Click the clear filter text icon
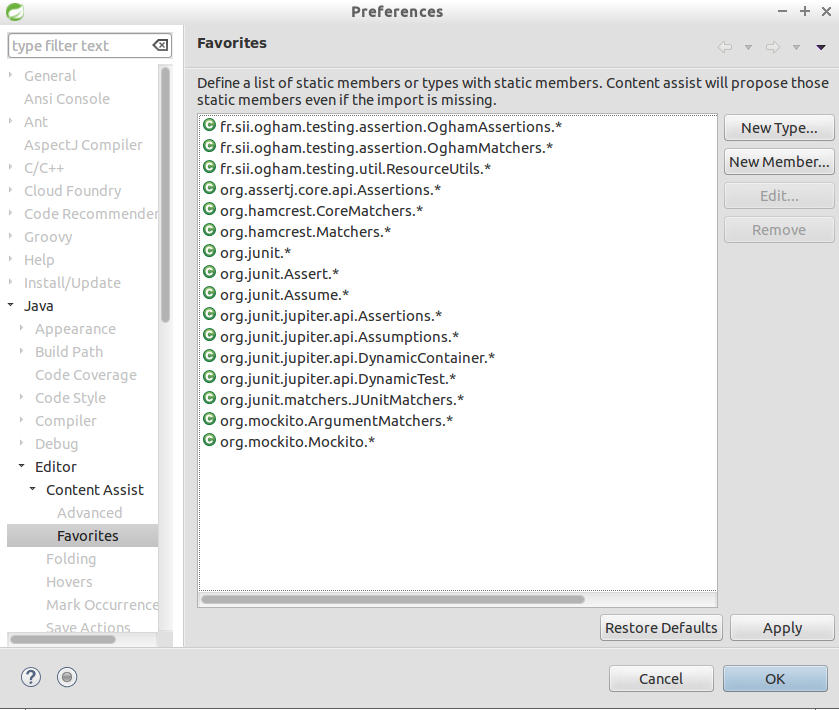839x710 pixels. [x=161, y=45]
